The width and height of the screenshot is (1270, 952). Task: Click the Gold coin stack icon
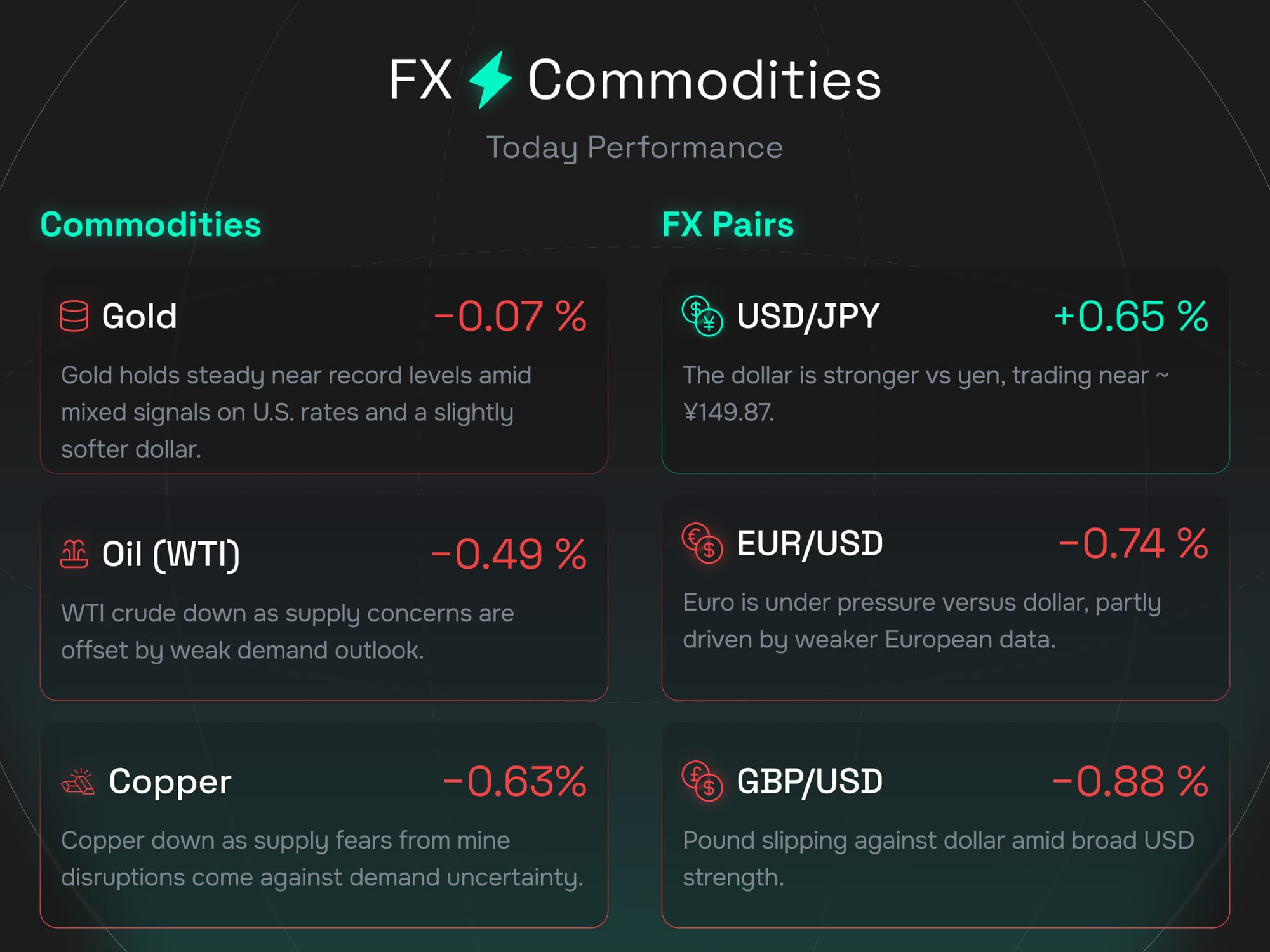point(74,316)
